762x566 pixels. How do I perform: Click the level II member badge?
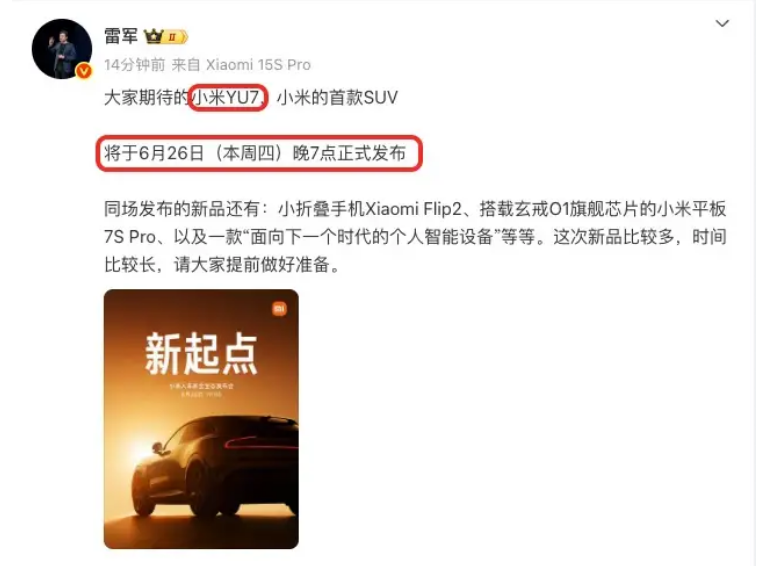(175, 37)
